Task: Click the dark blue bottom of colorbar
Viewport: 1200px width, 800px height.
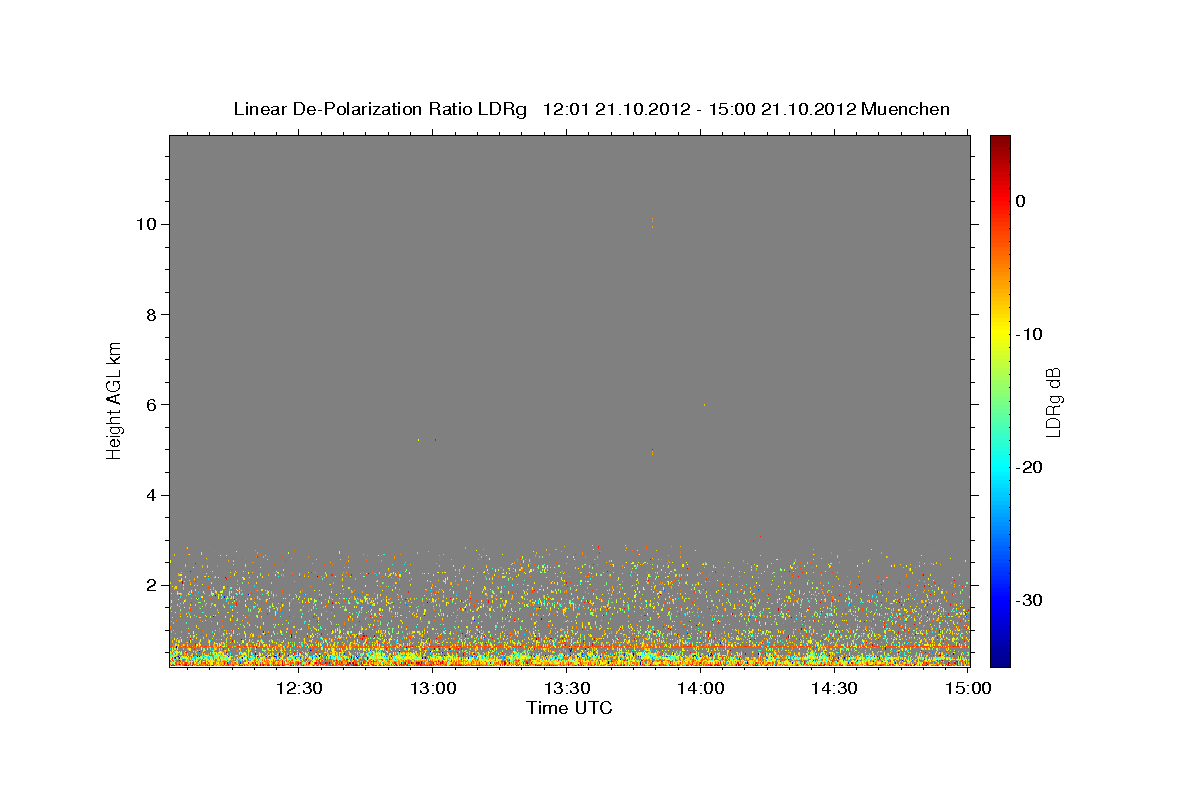Action: click(1000, 658)
